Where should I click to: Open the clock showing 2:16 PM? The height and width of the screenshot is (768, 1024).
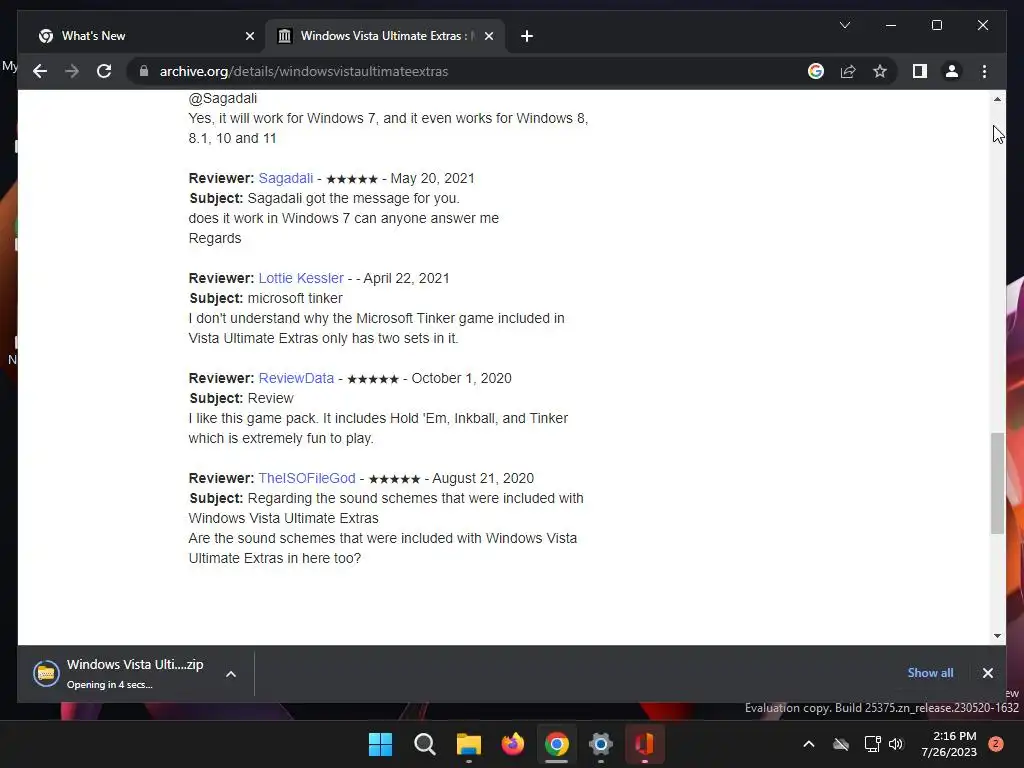tap(949, 744)
